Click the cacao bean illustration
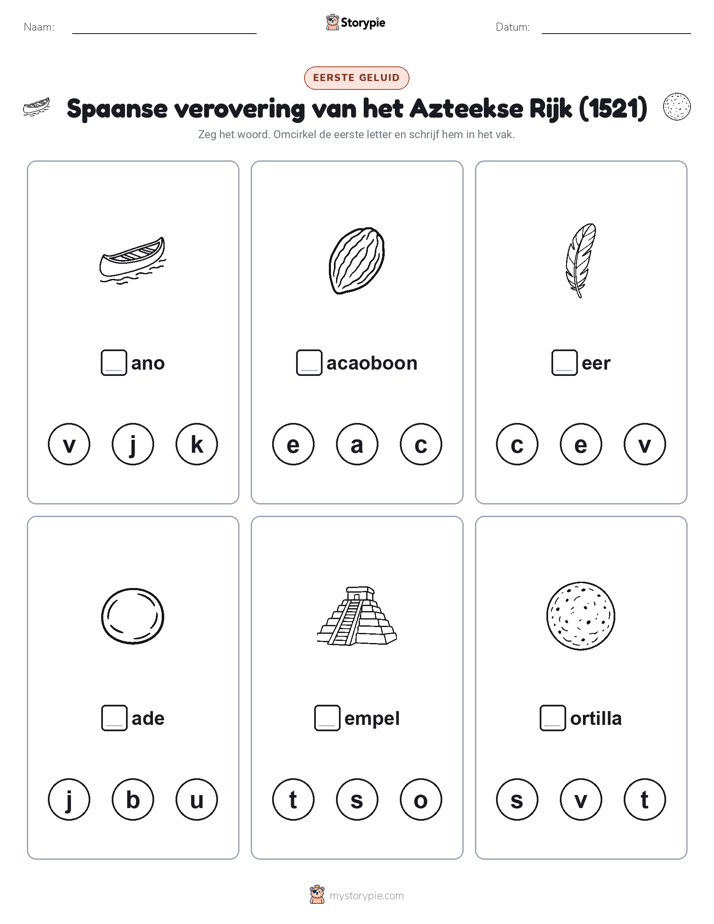 356,260
